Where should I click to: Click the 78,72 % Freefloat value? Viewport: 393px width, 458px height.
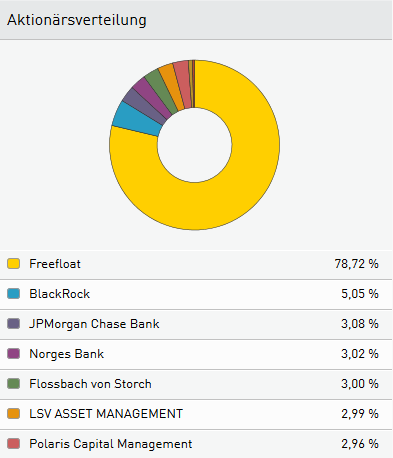[357, 264]
